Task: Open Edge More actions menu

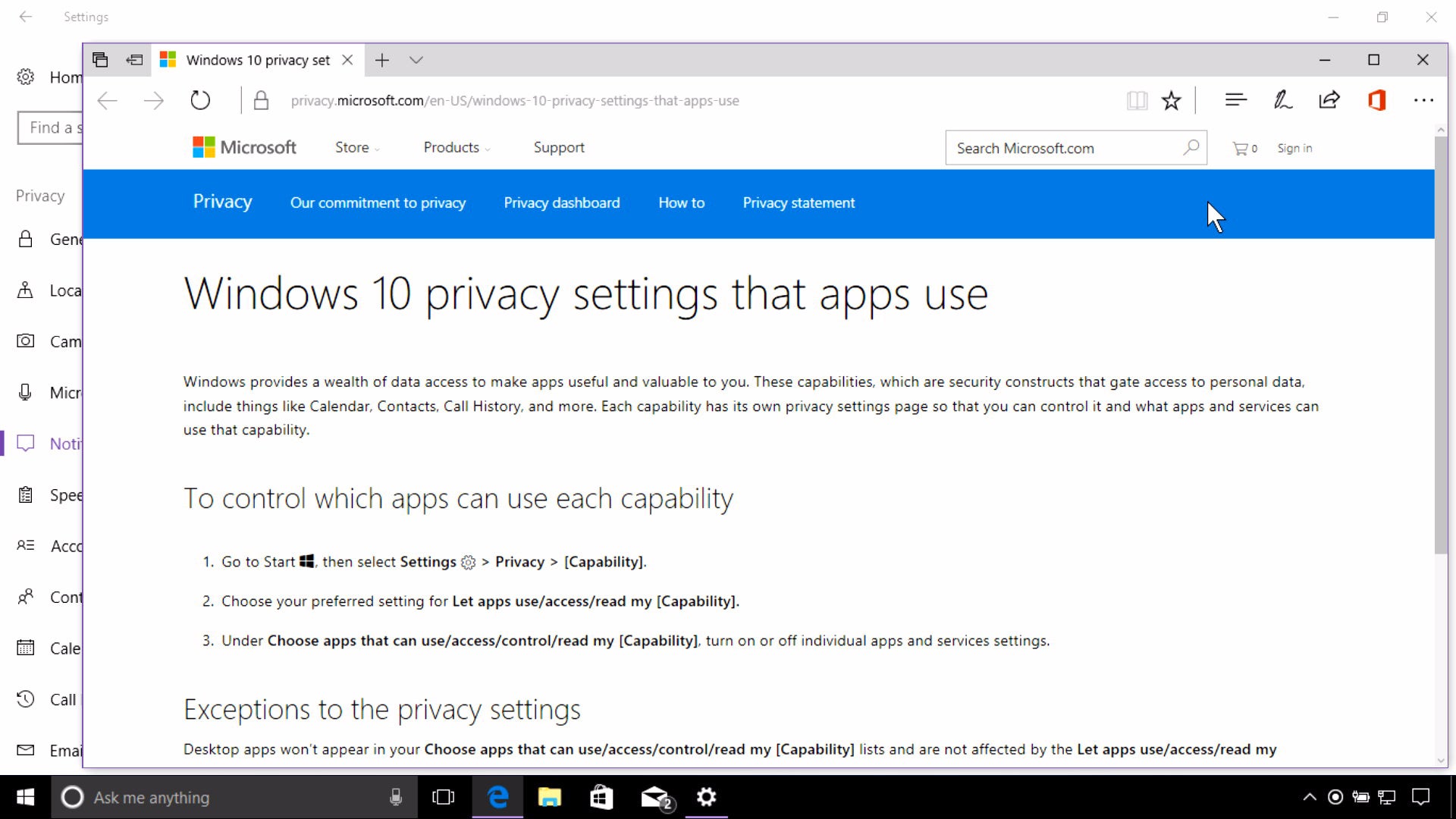Action: pyautogui.click(x=1423, y=100)
